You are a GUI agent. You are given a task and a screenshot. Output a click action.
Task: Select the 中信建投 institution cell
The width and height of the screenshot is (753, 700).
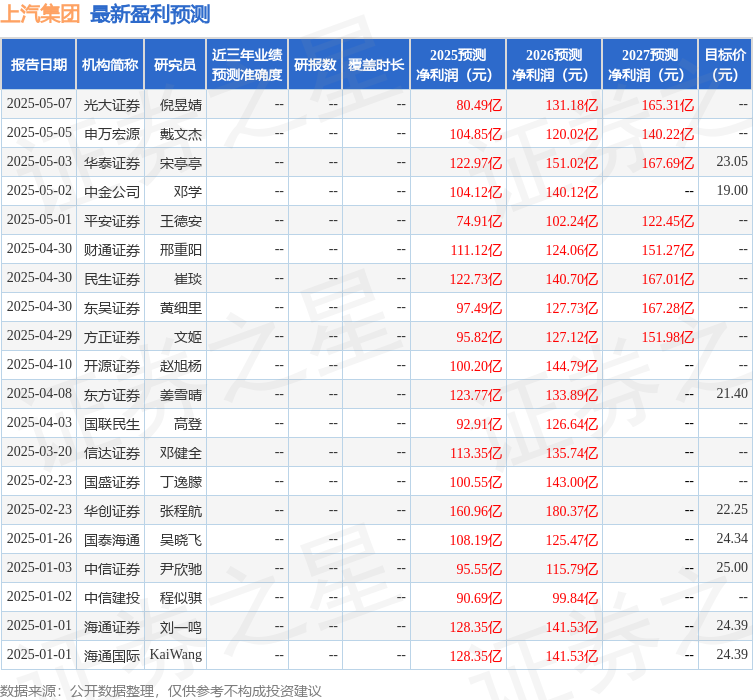(112, 598)
